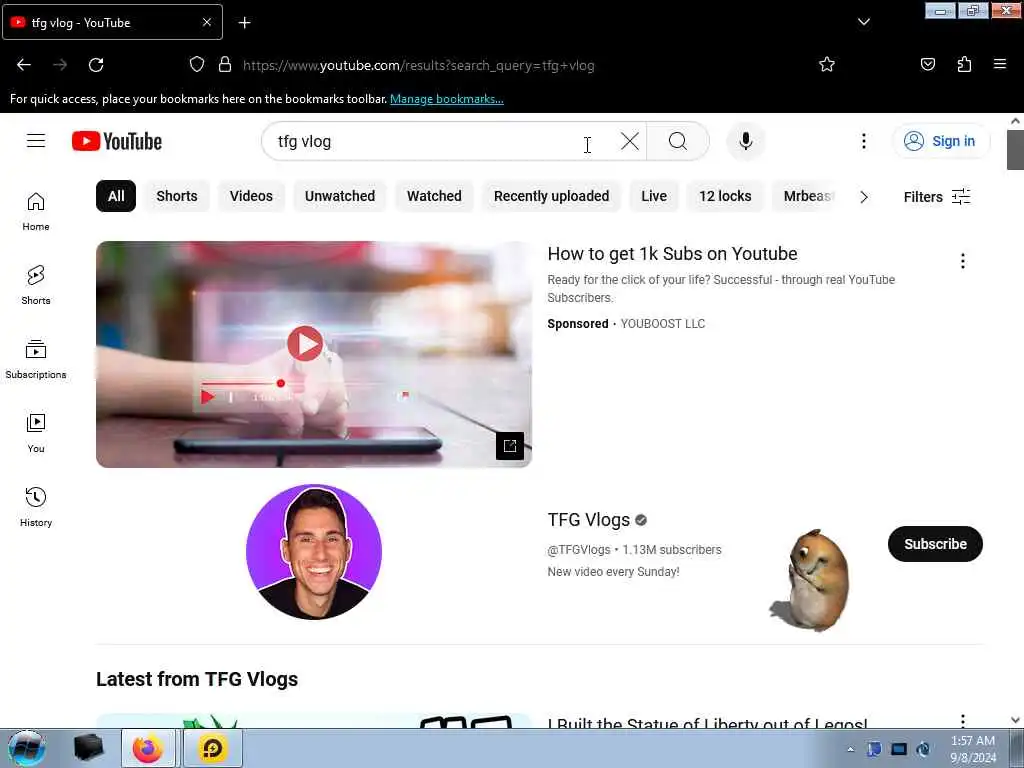Open History in the sidebar
Screen dimensions: 1024x768
click(36, 507)
